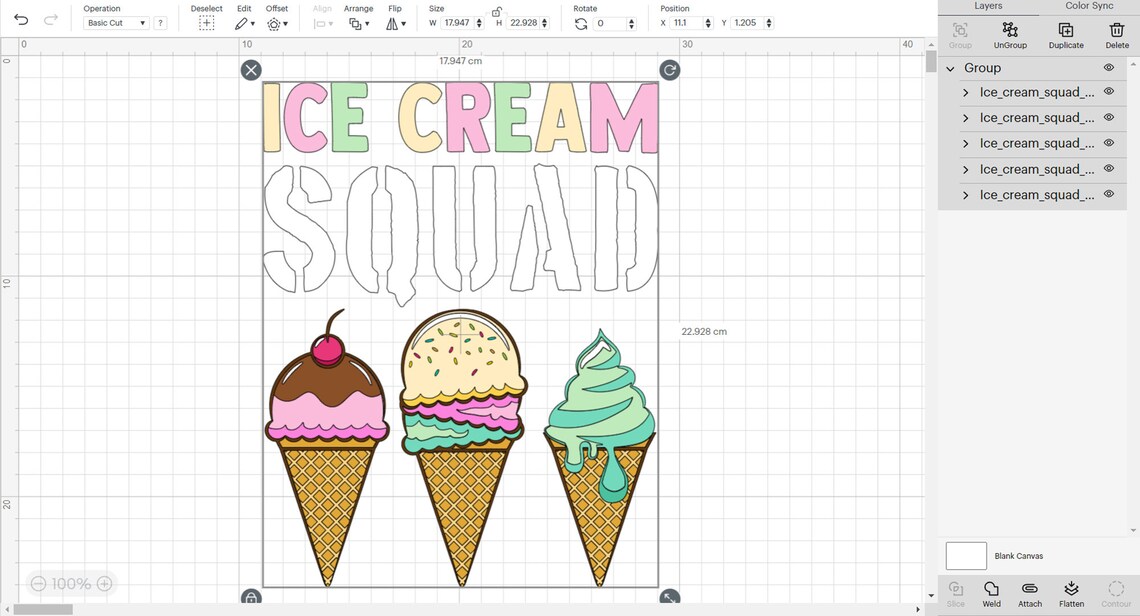Hide the last Ice_cream_squad layer
This screenshot has width=1140, height=616.
1109,194
